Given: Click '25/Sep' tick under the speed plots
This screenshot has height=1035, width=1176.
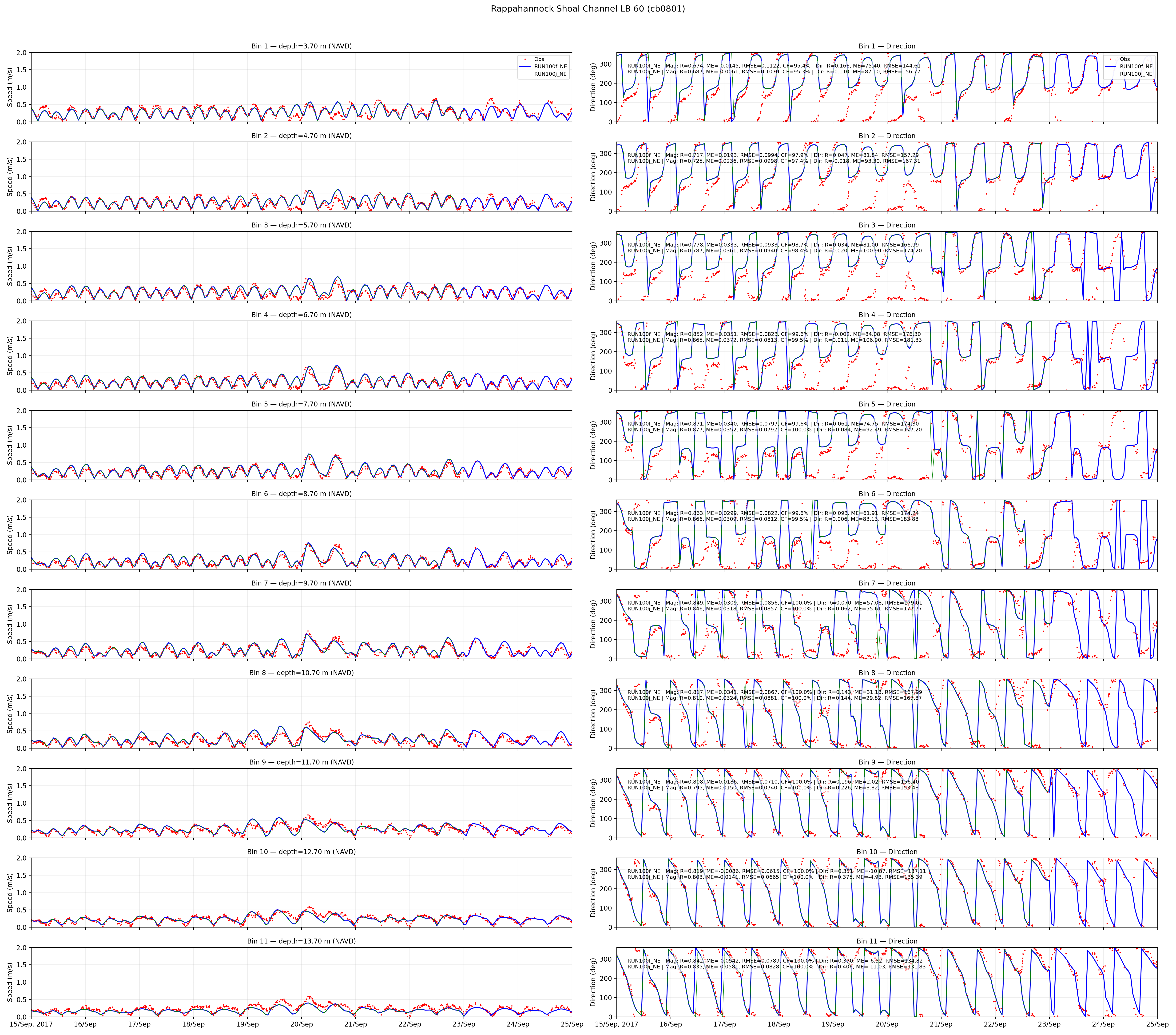Looking at the screenshot, I should click(572, 1024).
